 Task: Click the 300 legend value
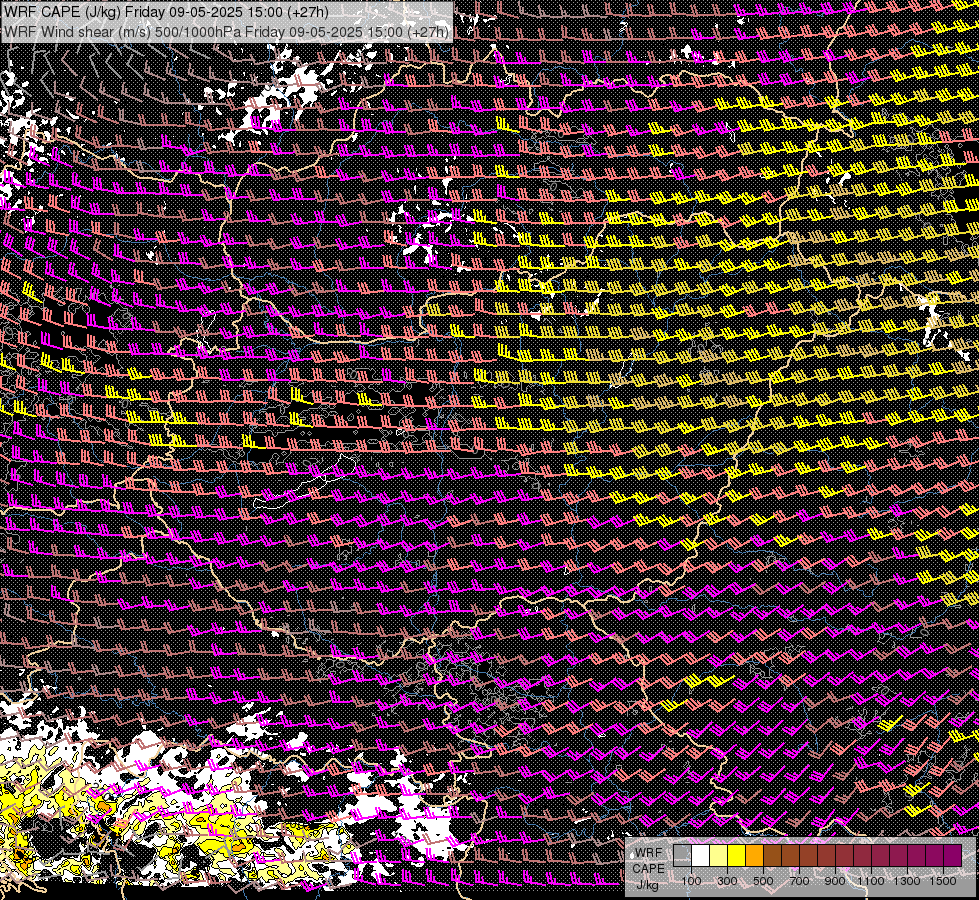point(727,881)
